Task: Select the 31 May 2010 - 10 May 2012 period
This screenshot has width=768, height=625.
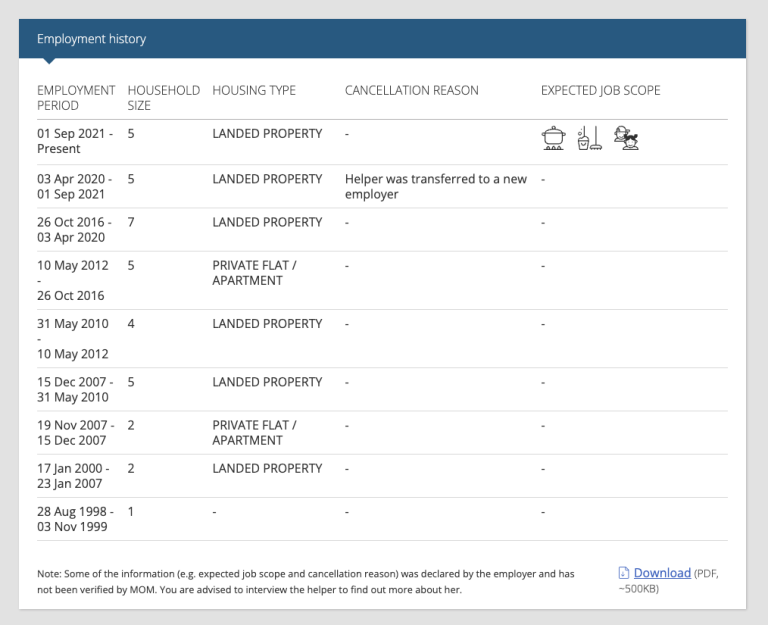Action: [x=72, y=338]
